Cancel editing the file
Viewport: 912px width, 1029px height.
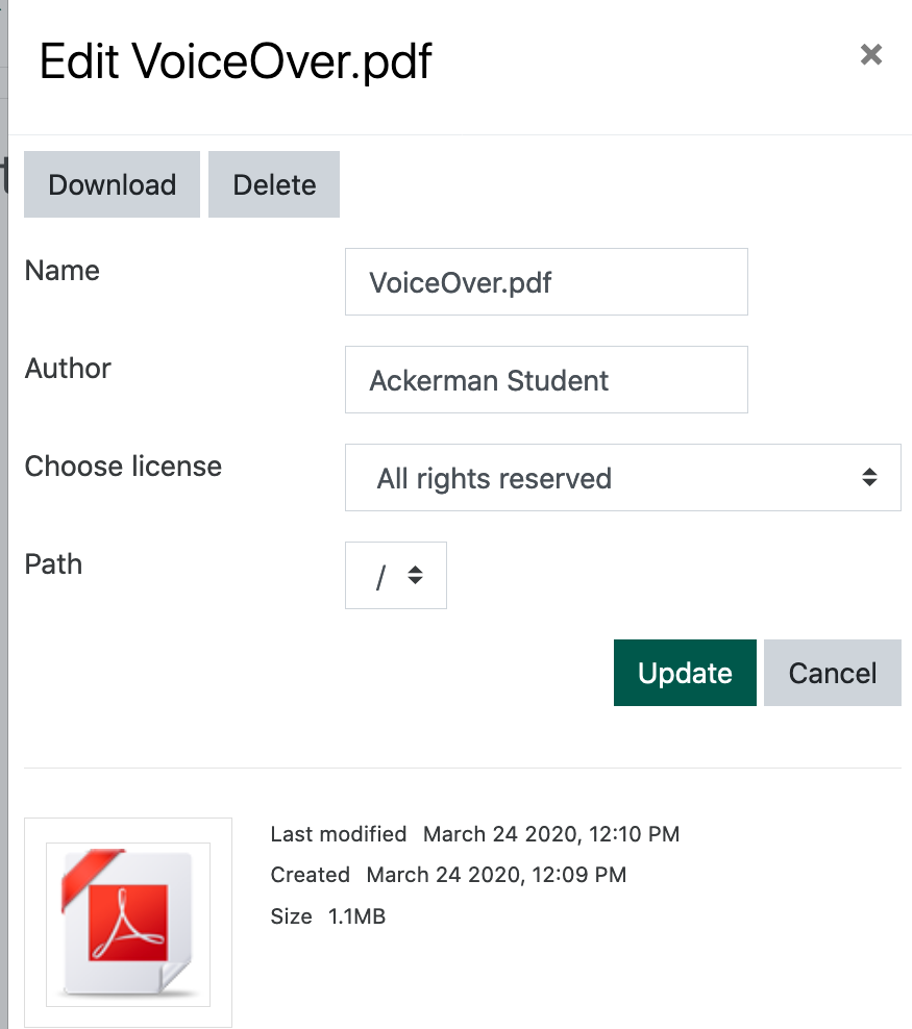point(832,672)
